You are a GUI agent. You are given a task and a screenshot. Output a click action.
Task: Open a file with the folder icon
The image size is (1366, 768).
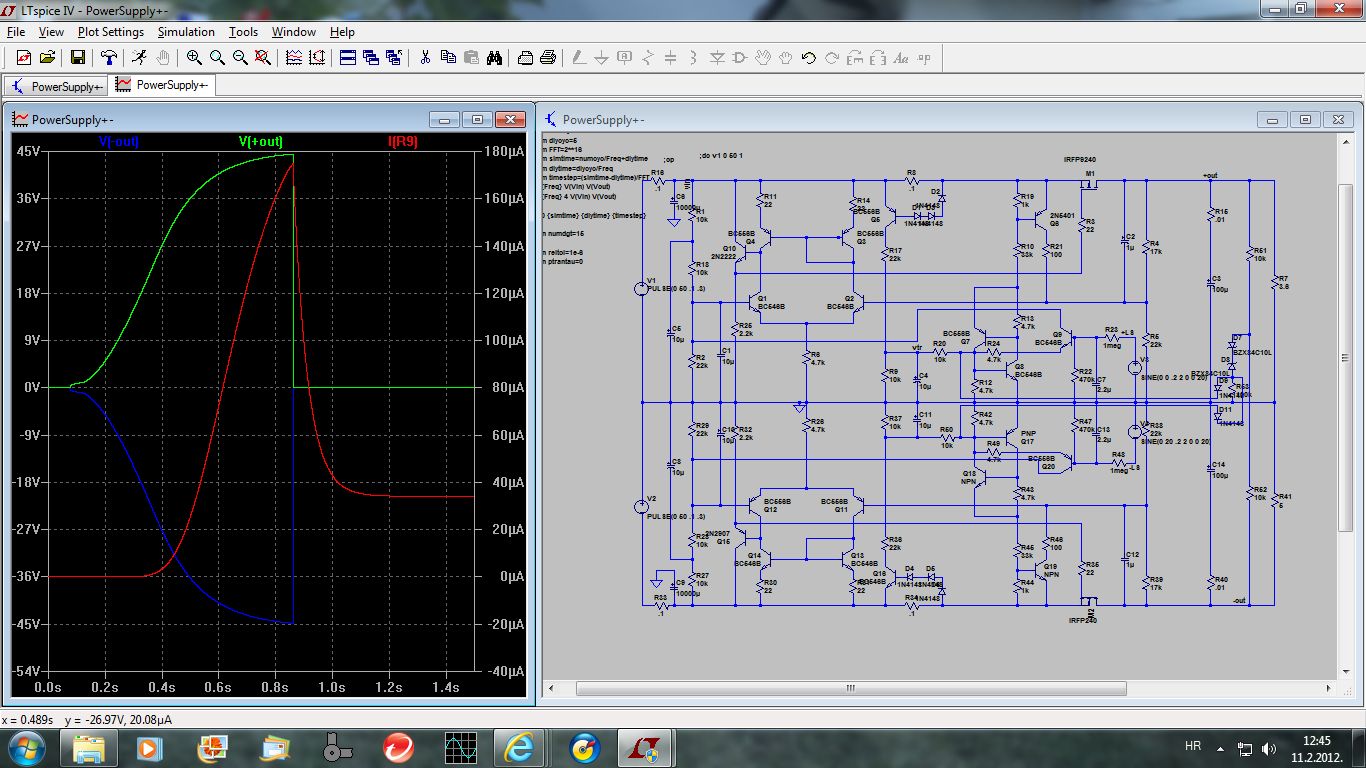pyautogui.click(x=47, y=58)
